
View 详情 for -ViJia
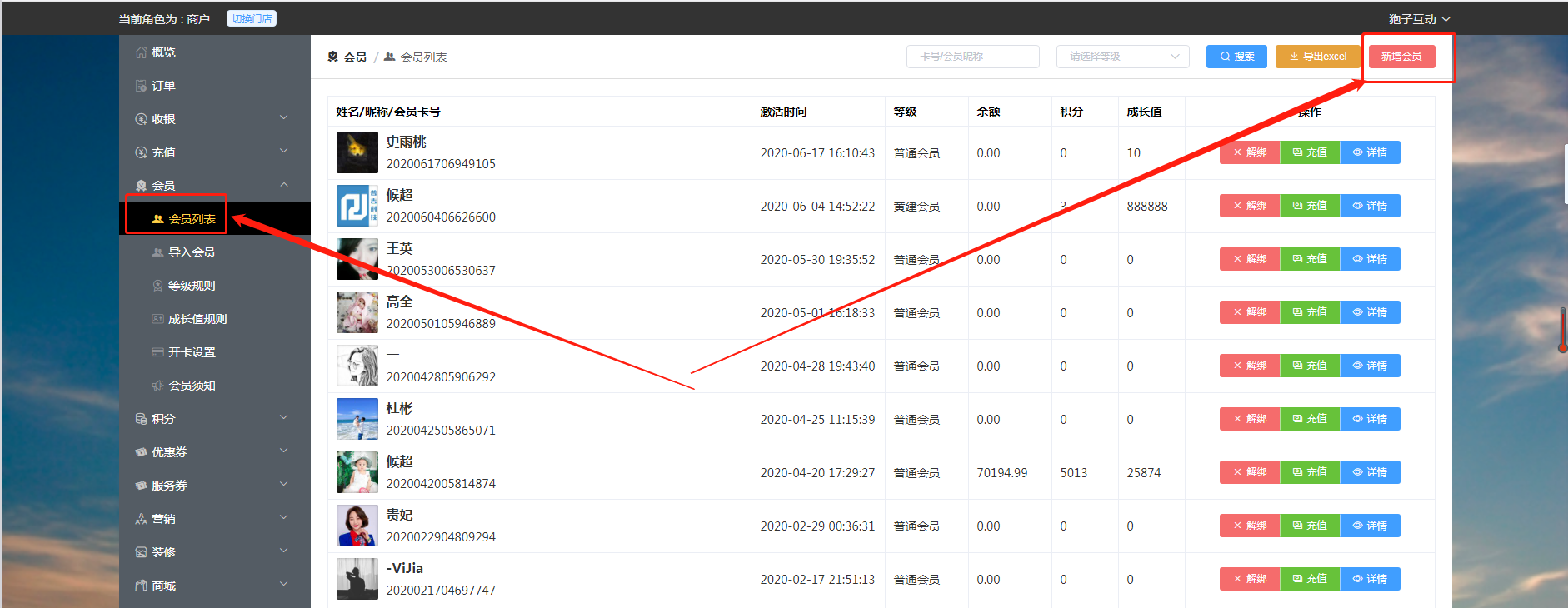1370,579
